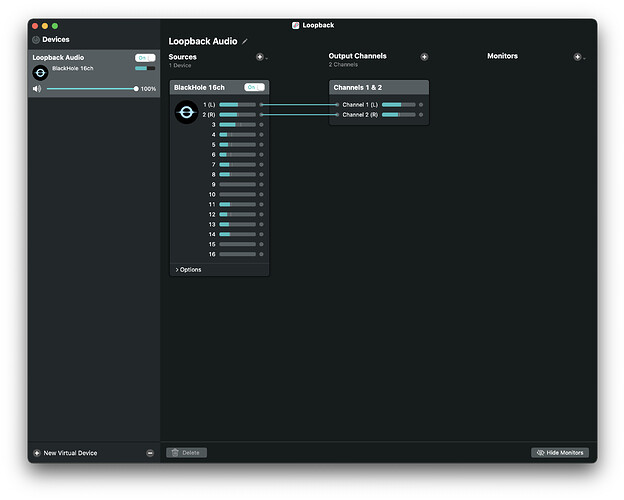Click the pencil icon to rename Loopback Audio
This screenshot has height=500, width=624.
click(245, 41)
